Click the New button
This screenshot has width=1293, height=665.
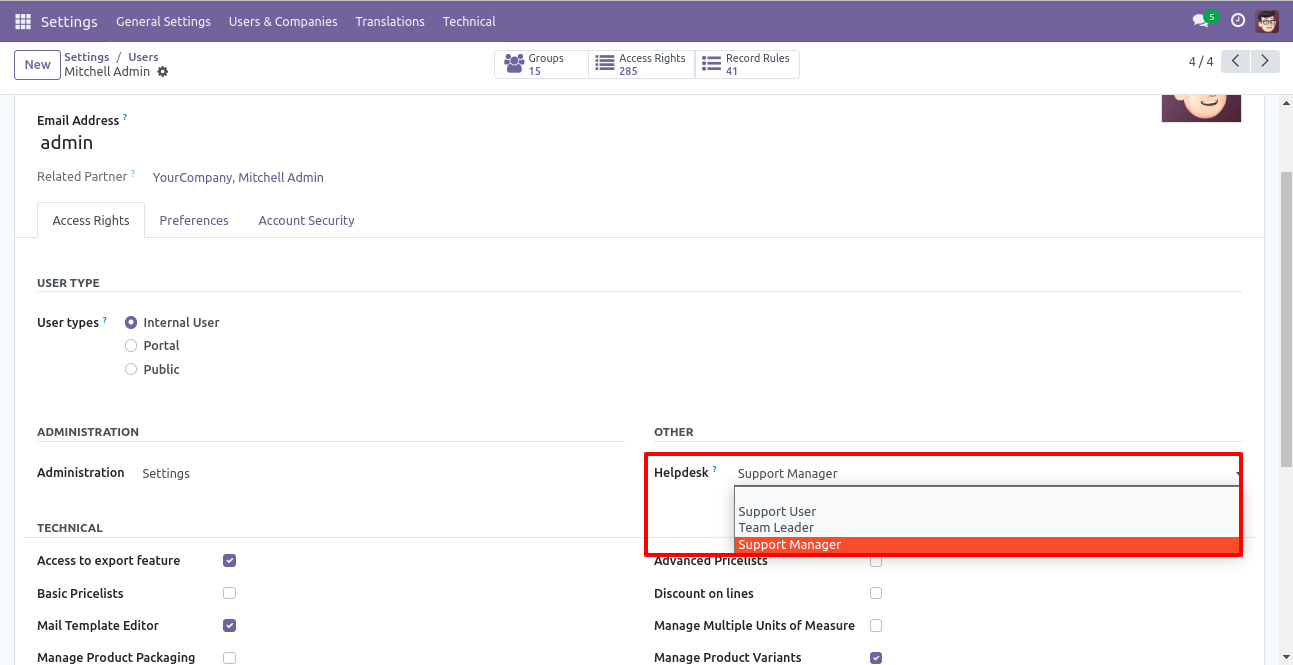[x=38, y=65]
